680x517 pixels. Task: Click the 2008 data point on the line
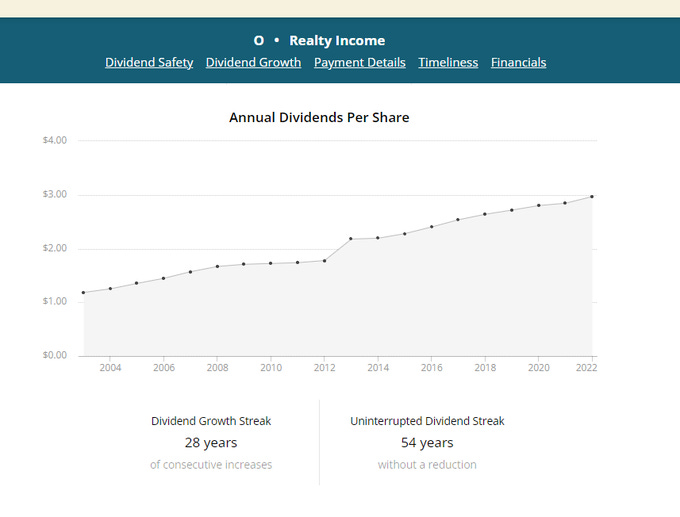217,266
